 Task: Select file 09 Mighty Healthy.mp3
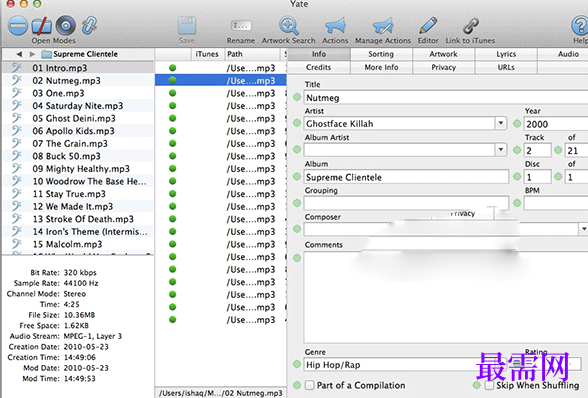[x=78, y=168]
